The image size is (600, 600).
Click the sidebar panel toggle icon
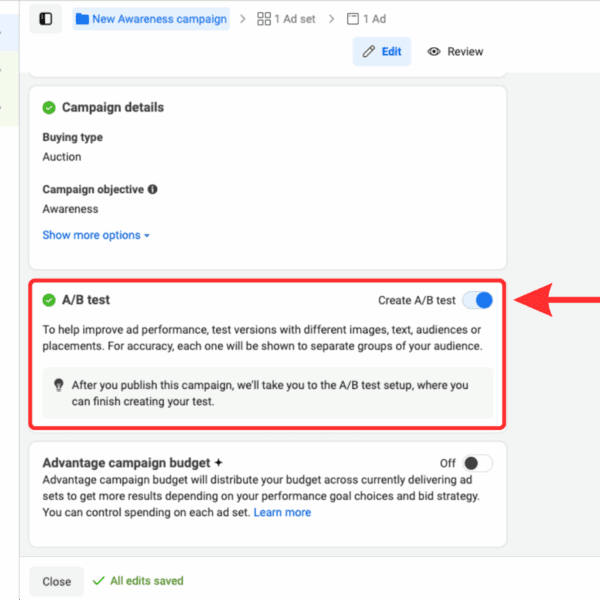(45, 18)
